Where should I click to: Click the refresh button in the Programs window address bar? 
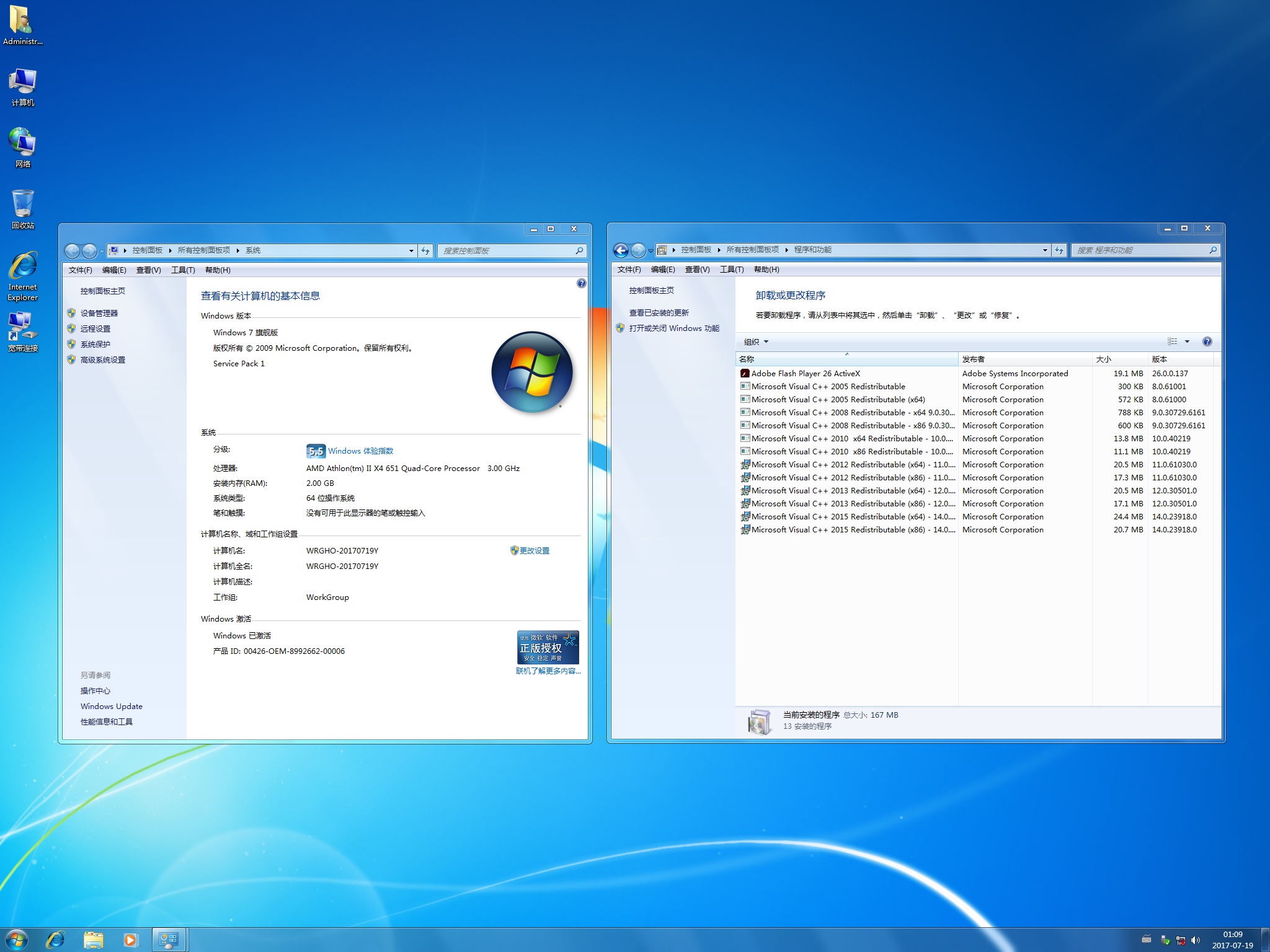pyautogui.click(x=1059, y=250)
